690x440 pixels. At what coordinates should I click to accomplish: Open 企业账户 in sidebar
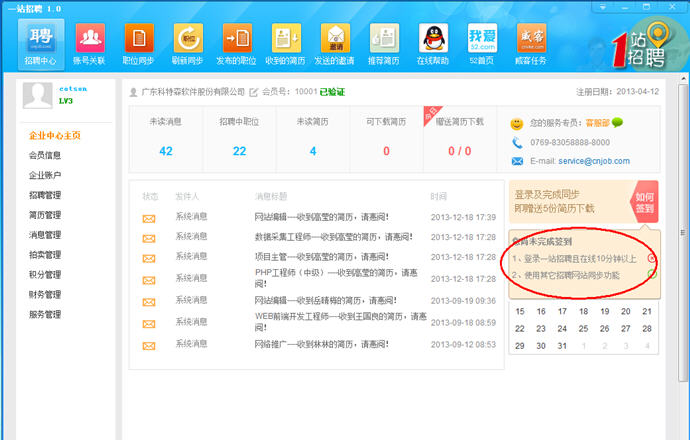click(x=45, y=175)
